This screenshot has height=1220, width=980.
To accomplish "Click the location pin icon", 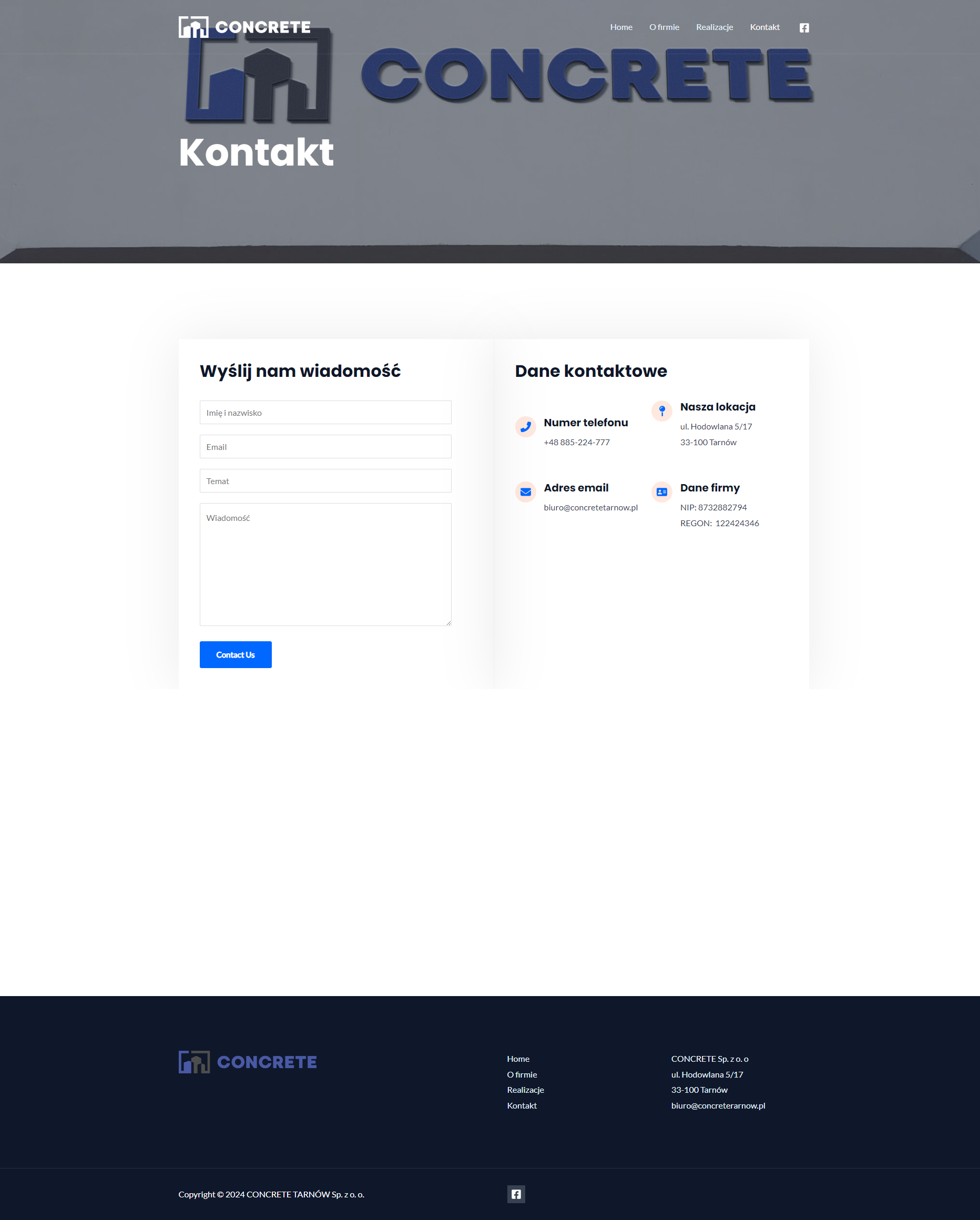I will point(661,411).
